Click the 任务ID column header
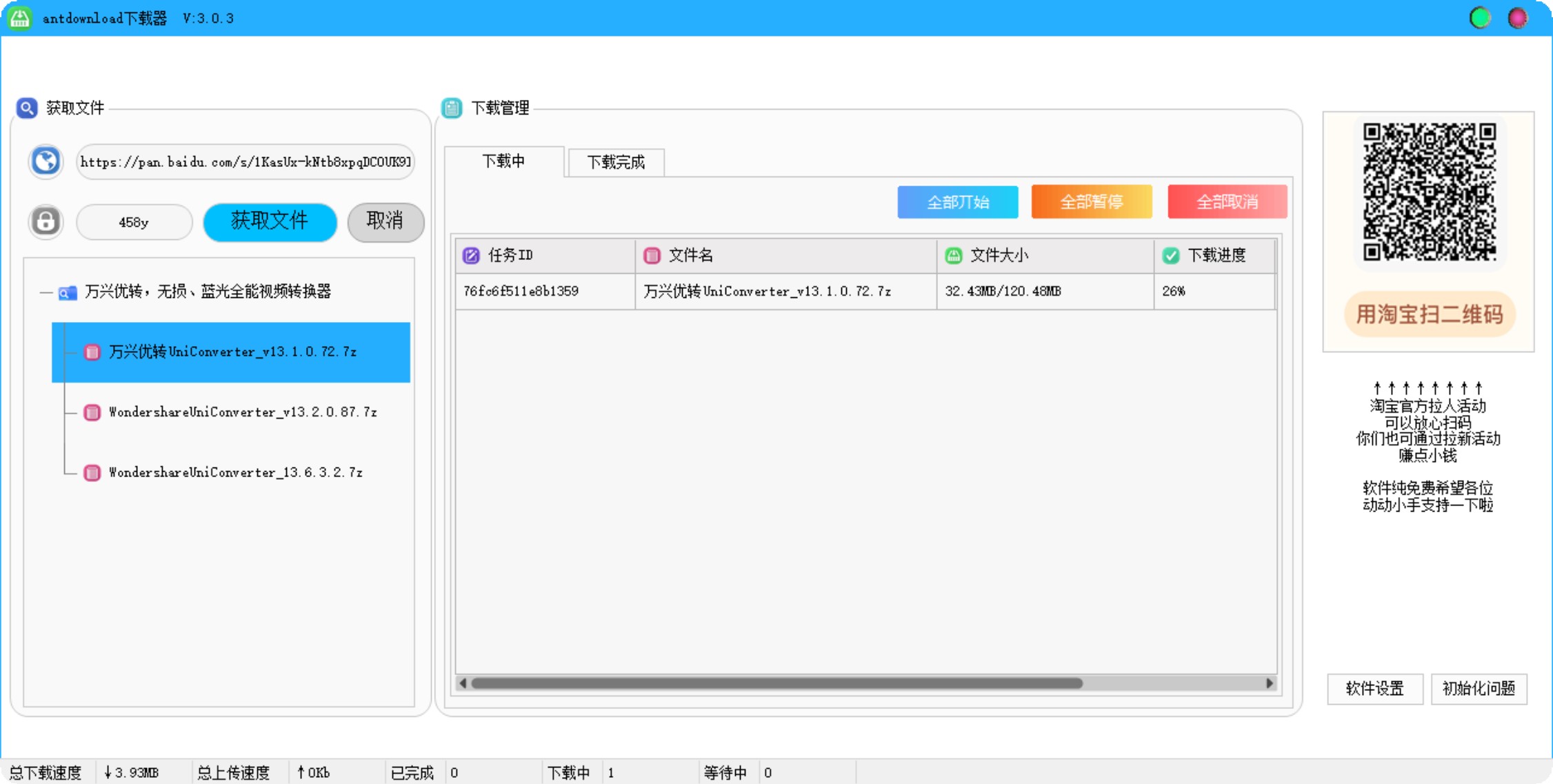The width and height of the screenshot is (1553, 784). point(545,256)
